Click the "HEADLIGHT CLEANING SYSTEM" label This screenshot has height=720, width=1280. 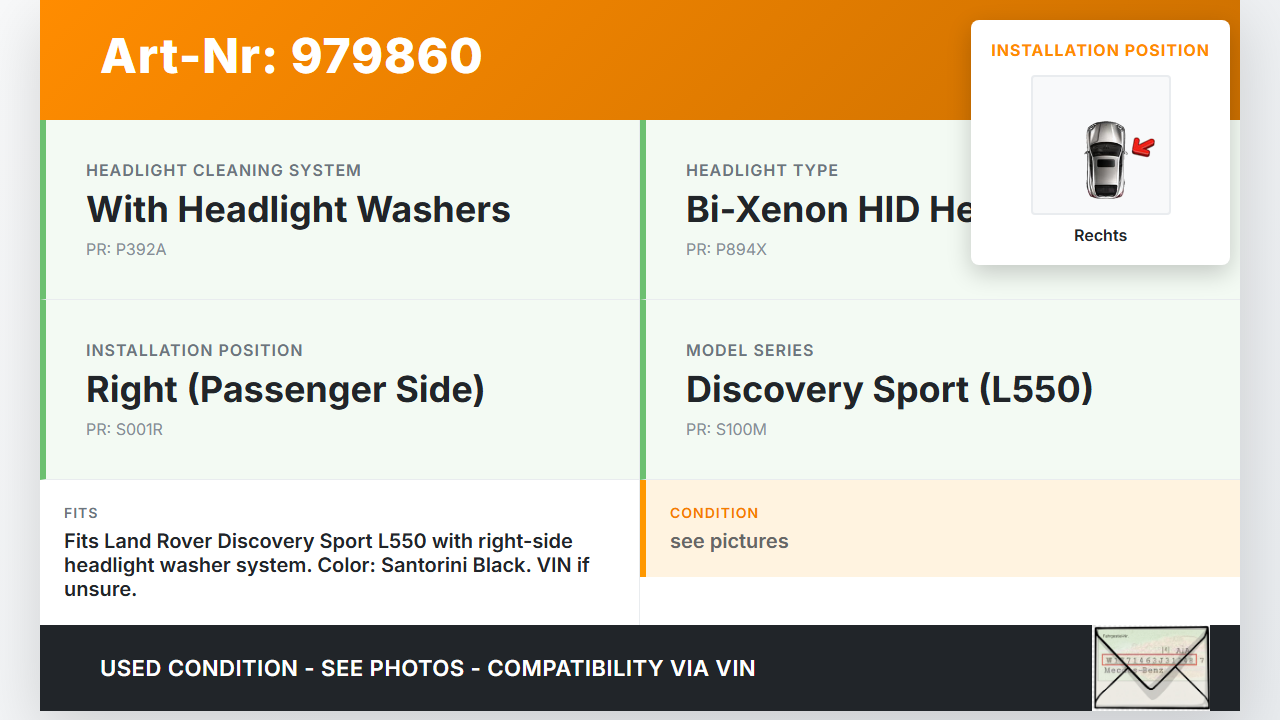[223, 170]
